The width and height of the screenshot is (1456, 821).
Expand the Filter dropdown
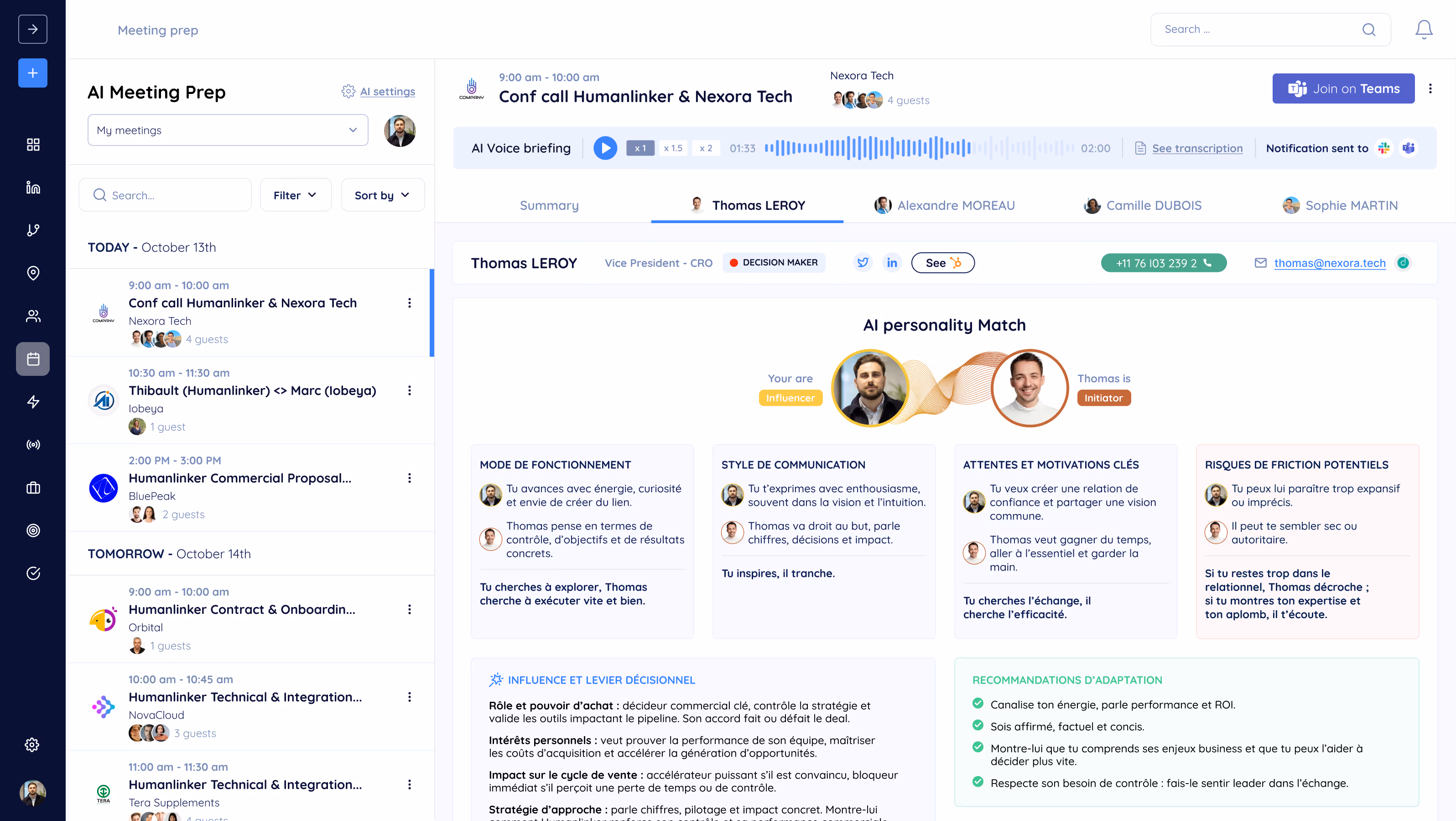click(x=295, y=195)
